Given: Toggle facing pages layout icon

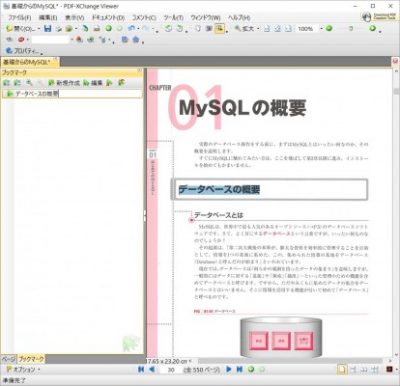Looking at the screenshot, I should 364,369.
